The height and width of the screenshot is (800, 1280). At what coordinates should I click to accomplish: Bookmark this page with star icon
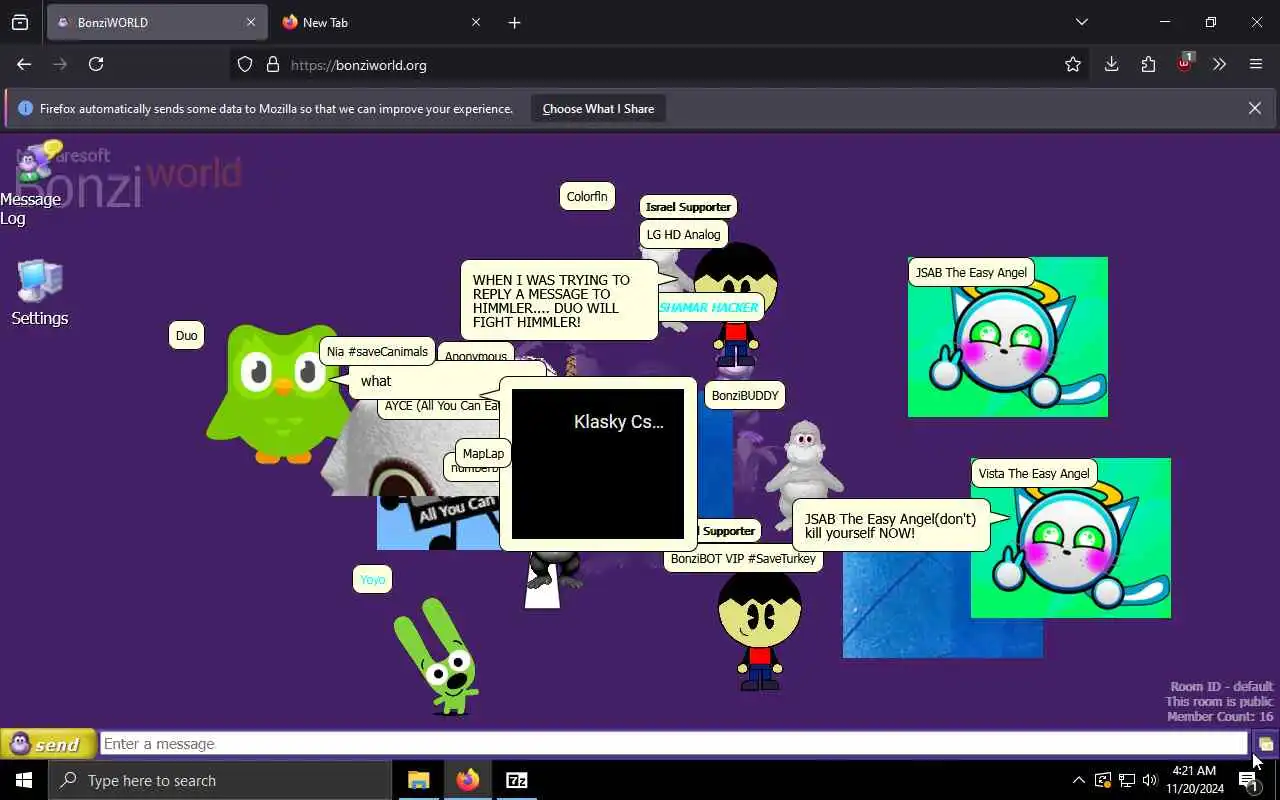point(1073,64)
